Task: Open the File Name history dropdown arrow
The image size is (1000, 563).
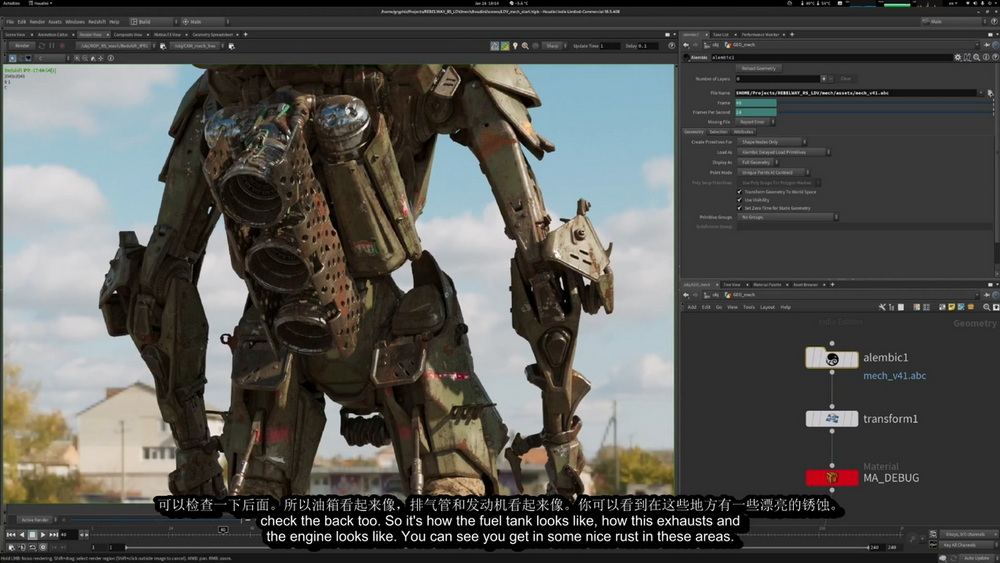Action: pyautogui.click(x=980, y=92)
